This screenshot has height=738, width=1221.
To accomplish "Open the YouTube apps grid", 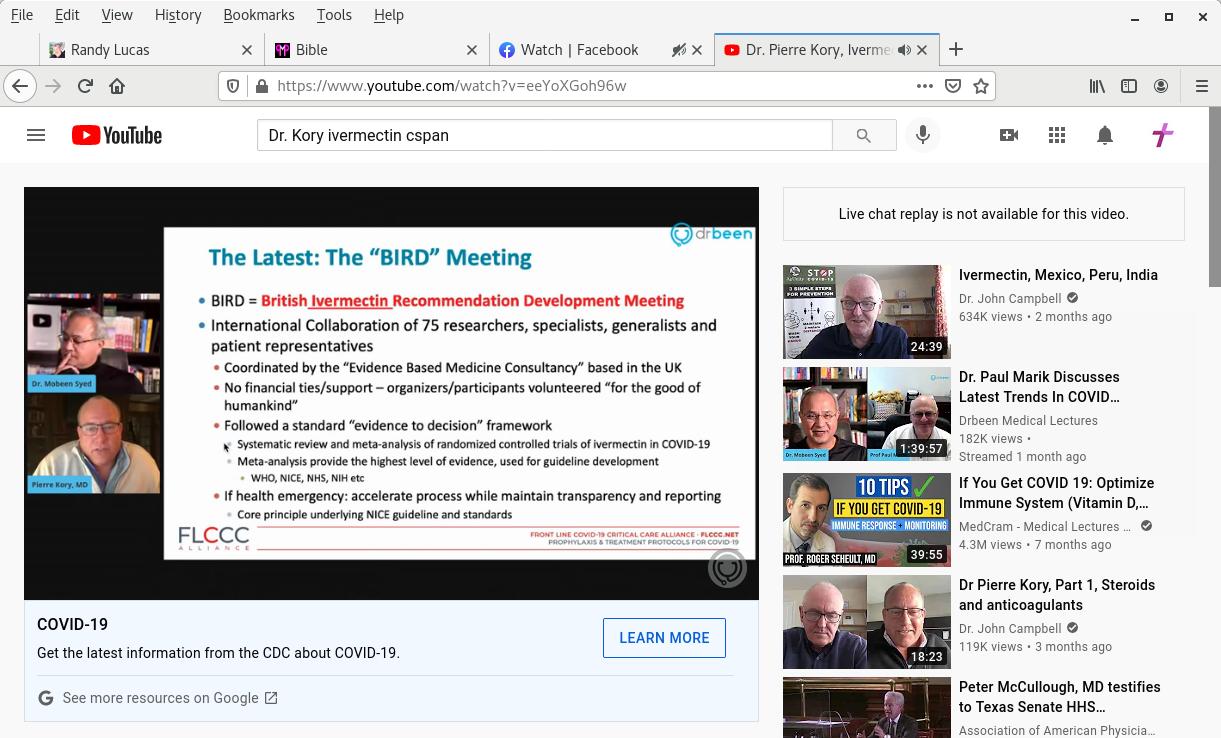I will [x=1057, y=135].
